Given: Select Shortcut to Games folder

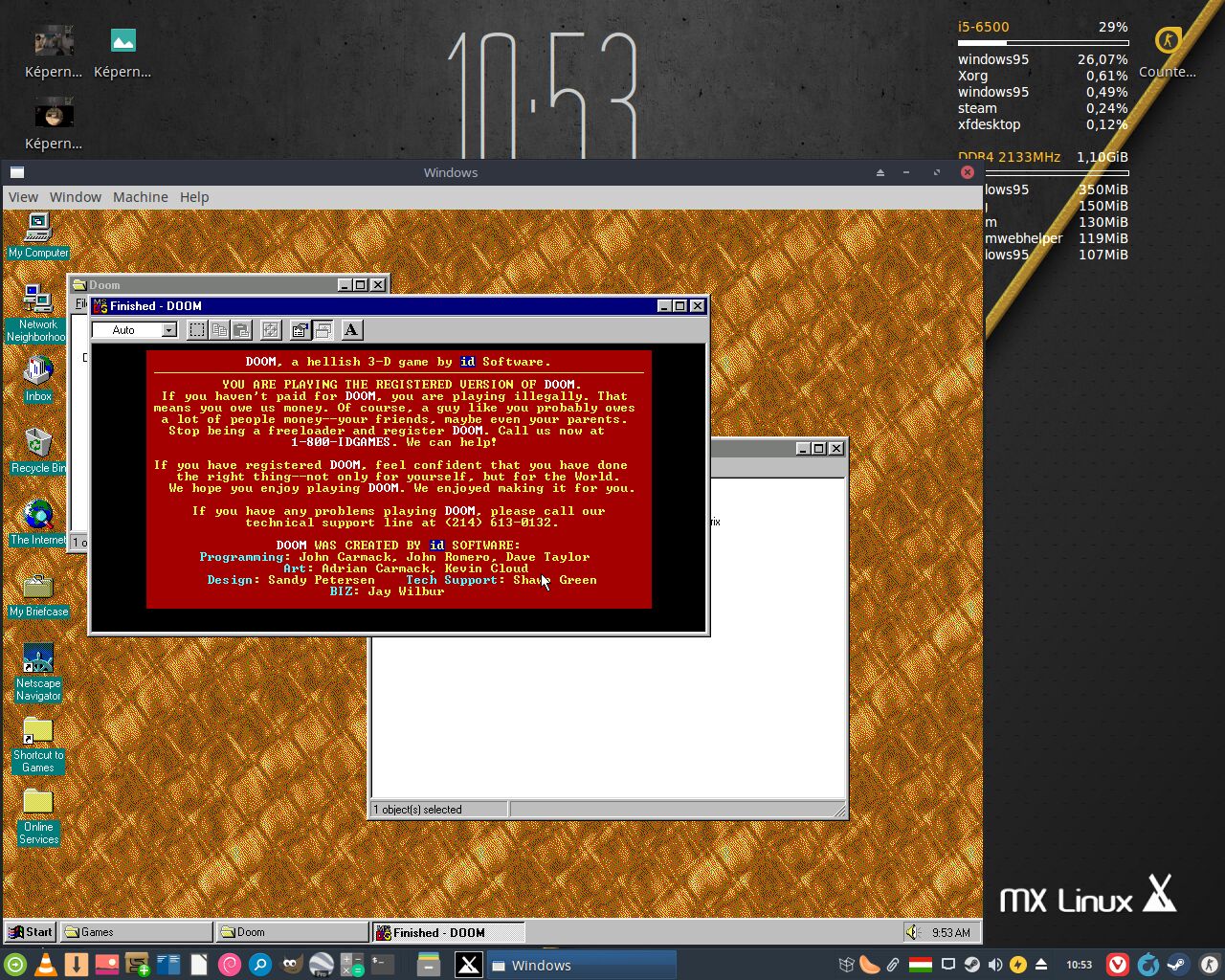Looking at the screenshot, I should click(x=38, y=744).
